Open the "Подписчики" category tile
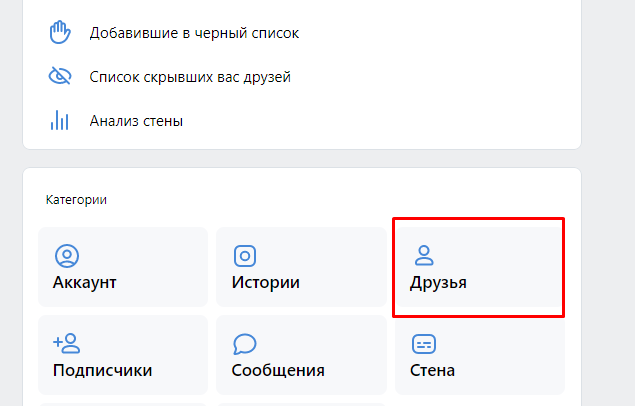The image size is (635, 406). 123,355
